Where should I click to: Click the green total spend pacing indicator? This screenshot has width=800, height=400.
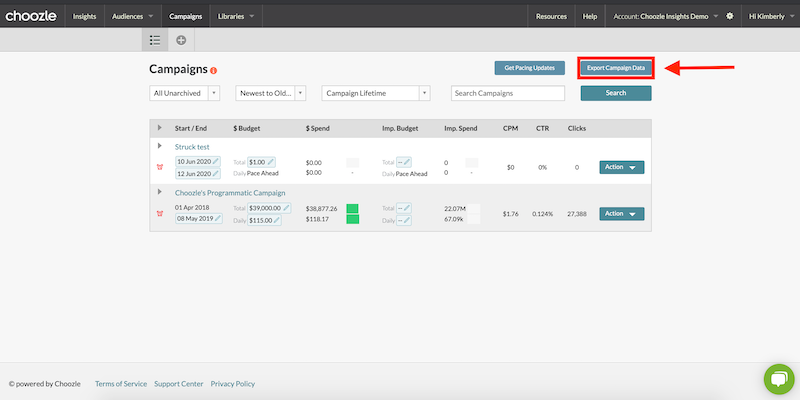(352, 208)
